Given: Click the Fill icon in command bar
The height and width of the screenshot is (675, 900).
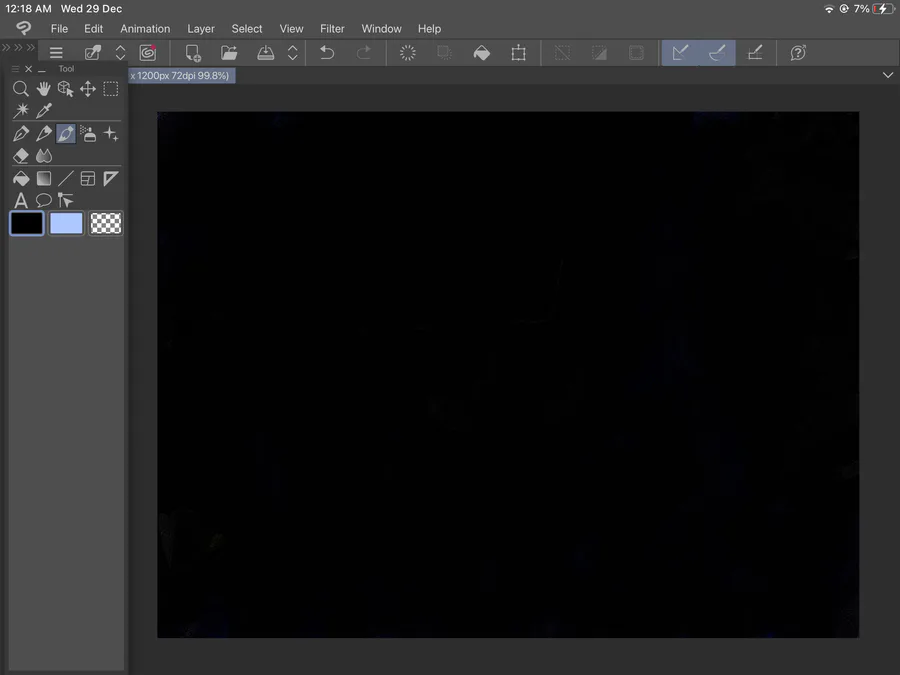Looking at the screenshot, I should click(x=482, y=53).
